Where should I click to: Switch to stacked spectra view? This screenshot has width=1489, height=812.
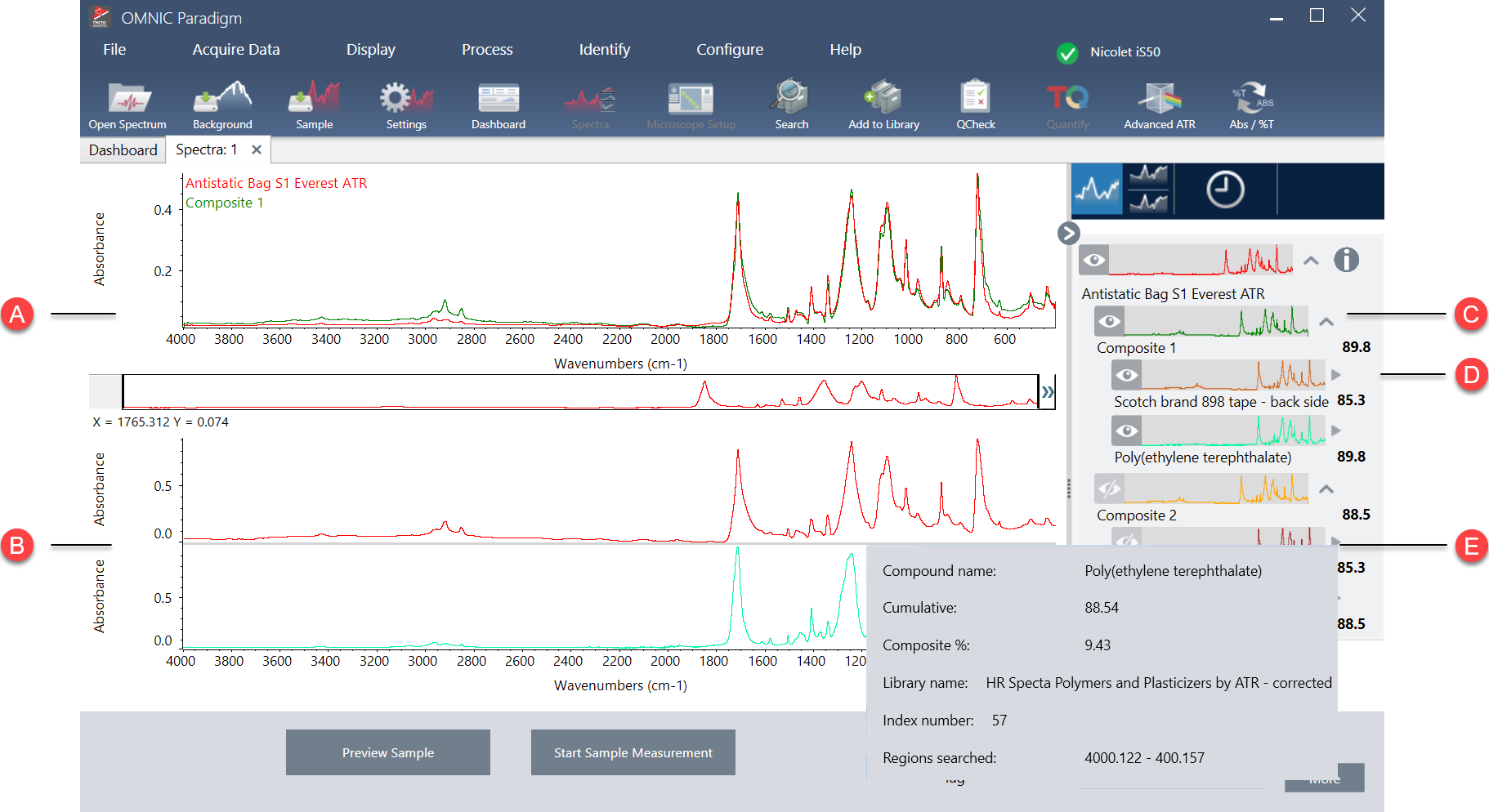pyautogui.click(x=1148, y=190)
